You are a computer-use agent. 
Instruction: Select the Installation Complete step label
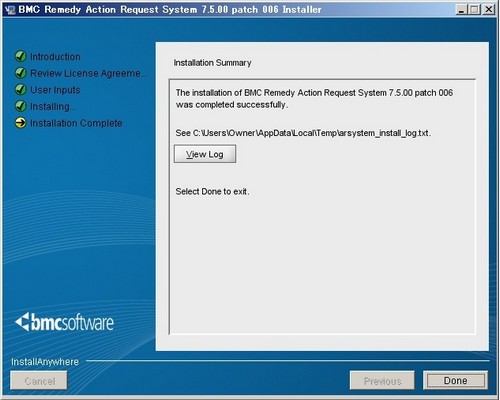76,123
